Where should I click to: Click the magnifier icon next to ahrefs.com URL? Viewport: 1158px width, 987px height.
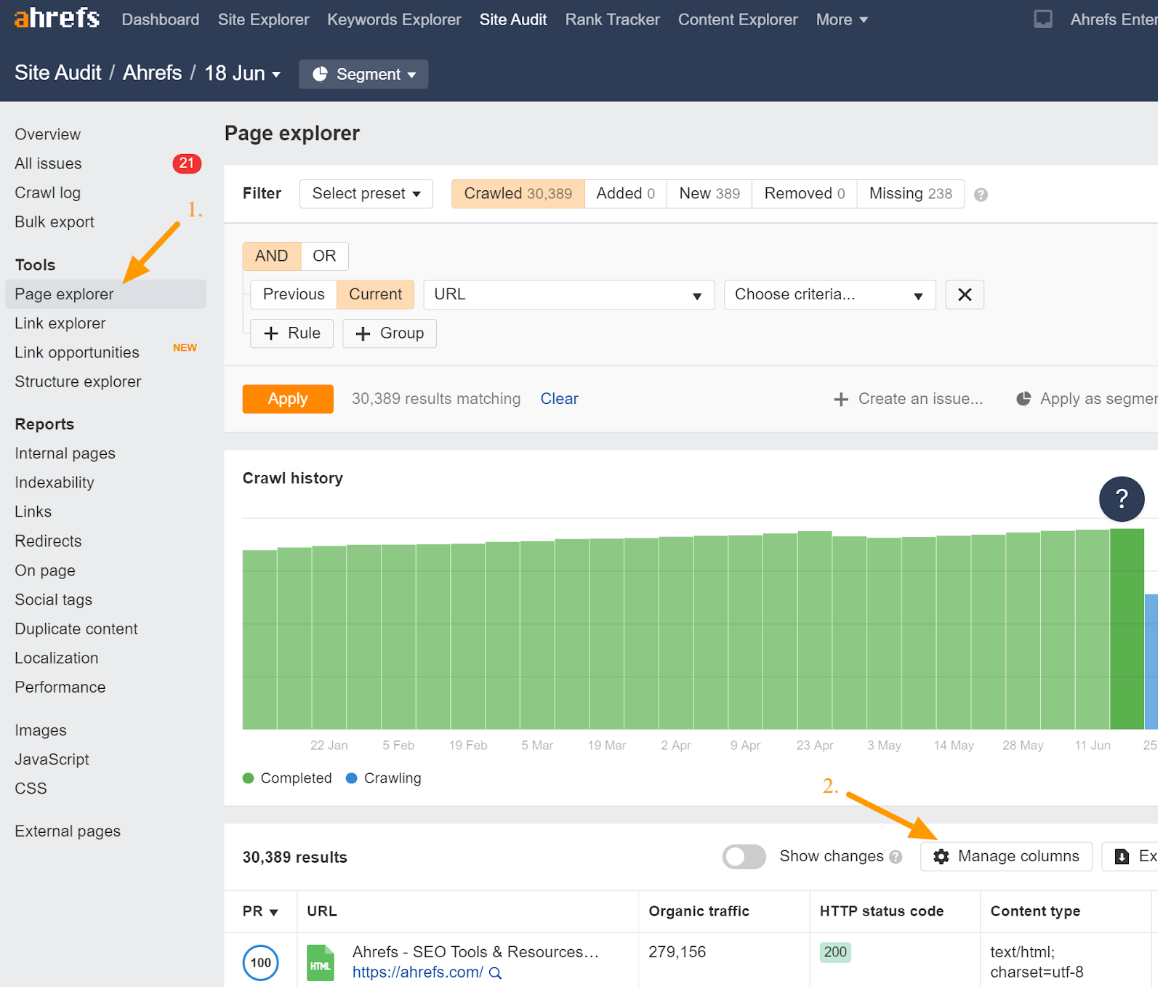pyautogui.click(x=495, y=972)
